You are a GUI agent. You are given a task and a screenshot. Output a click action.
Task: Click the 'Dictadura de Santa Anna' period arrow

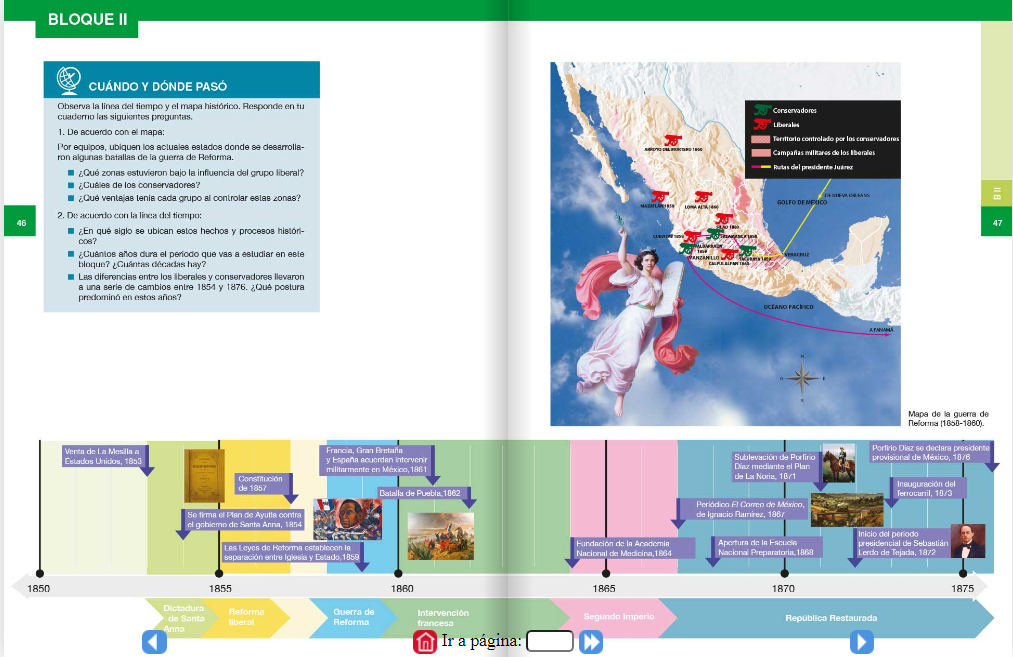(x=183, y=618)
